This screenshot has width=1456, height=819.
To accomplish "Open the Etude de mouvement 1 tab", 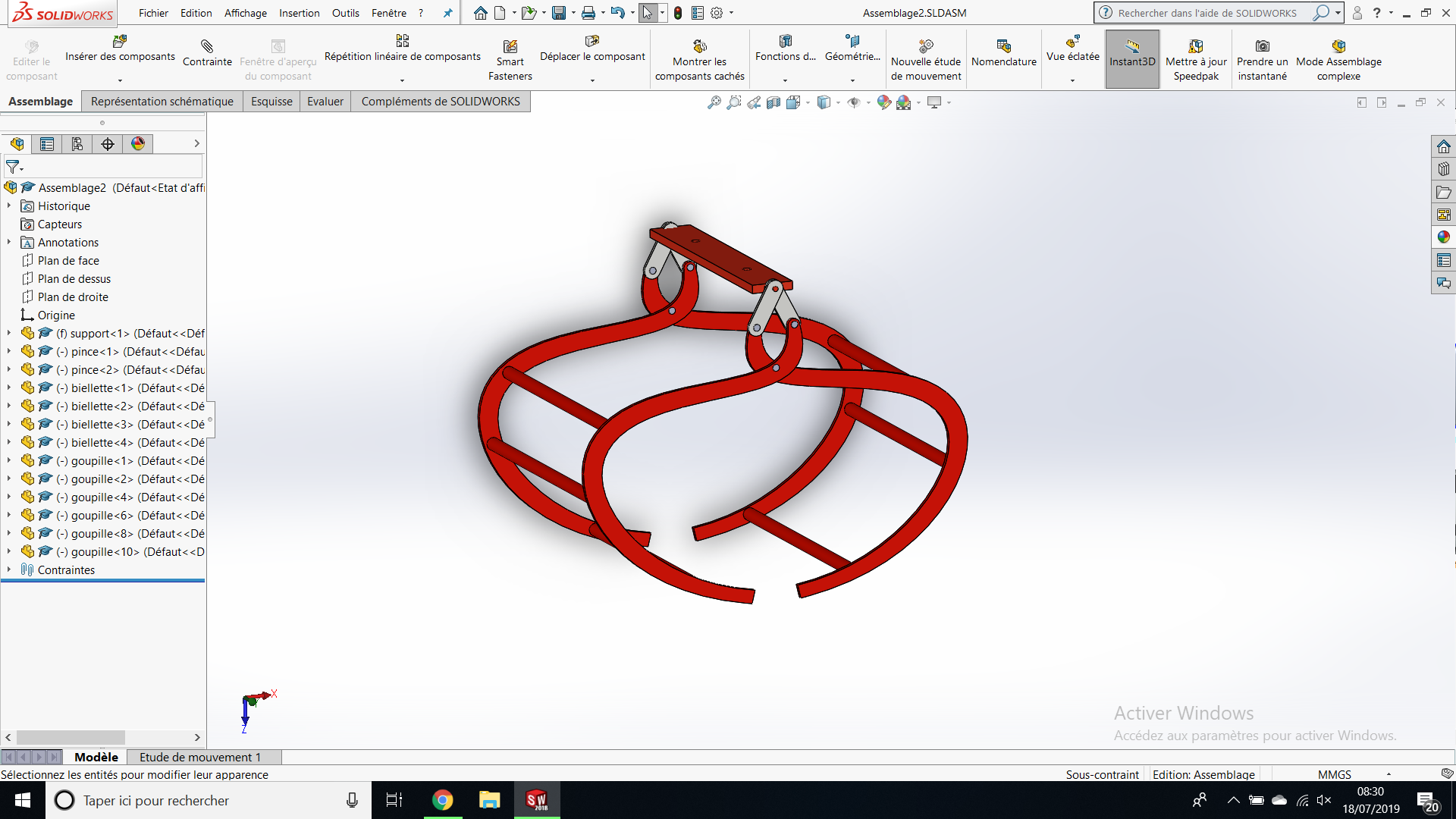I will point(199,757).
